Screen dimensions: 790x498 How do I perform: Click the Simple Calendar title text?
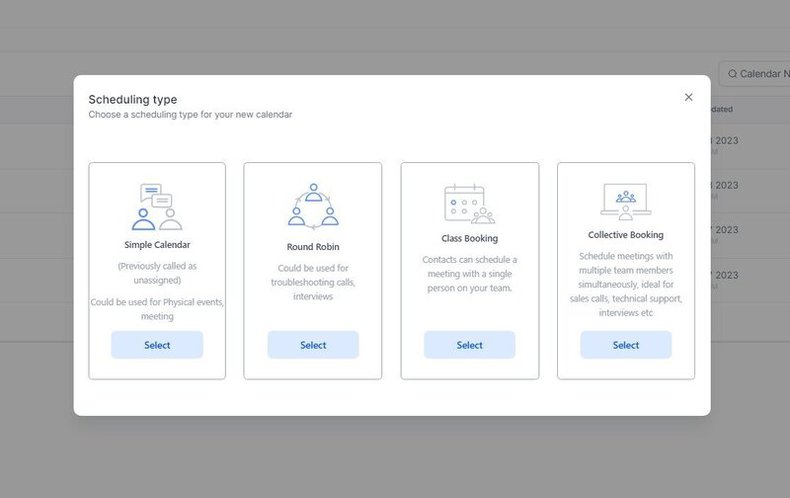157,245
